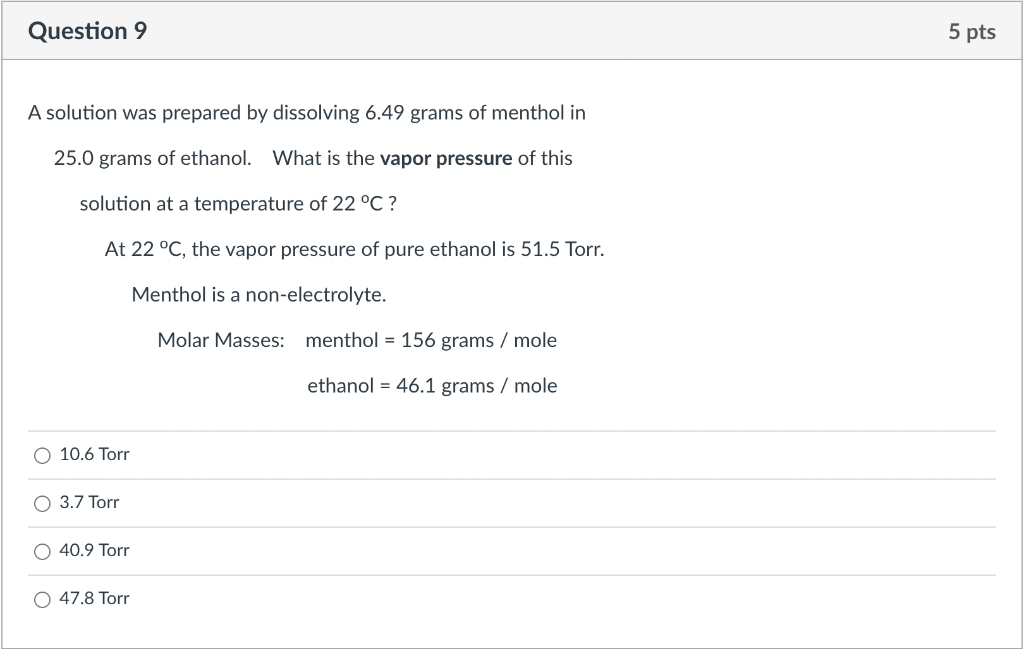Click the first sentence about dissolving menthol
The image size is (1024, 651).
[x=306, y=113]
